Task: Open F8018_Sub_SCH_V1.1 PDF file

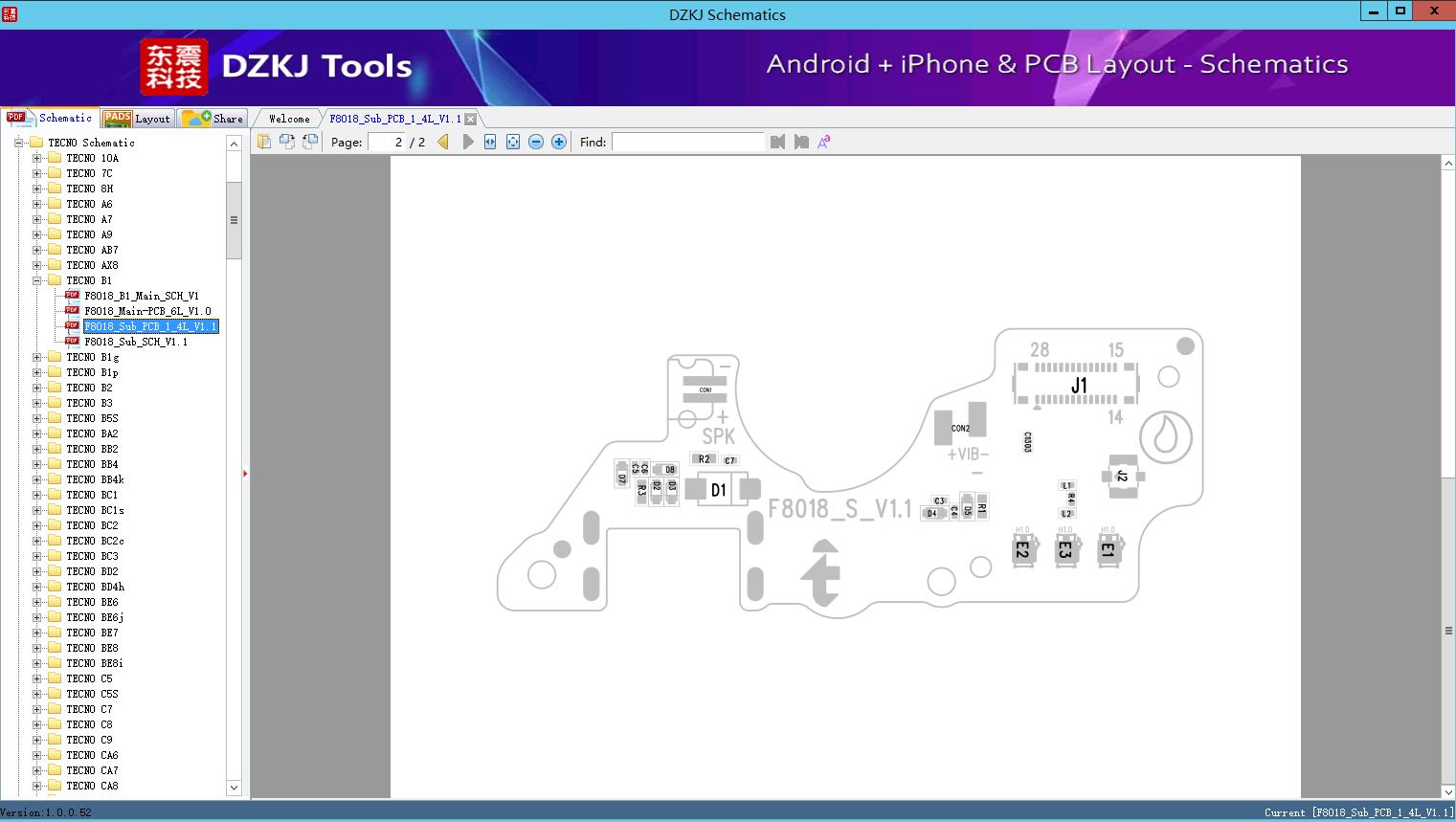Action: (x=136, y=342)
